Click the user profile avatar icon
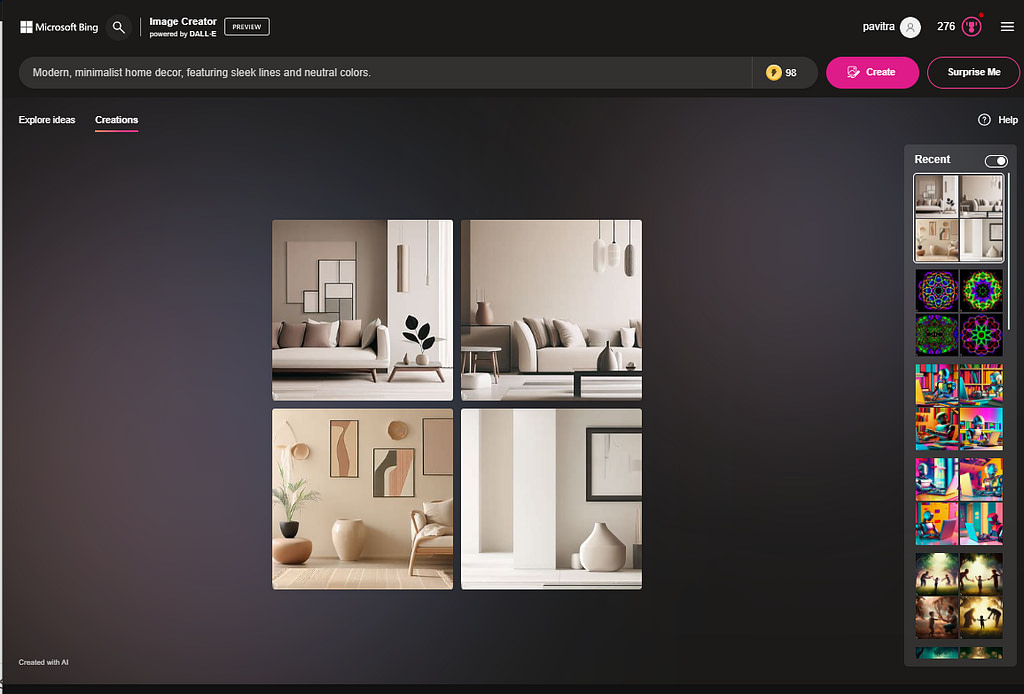Viewport: 1024px width, 694px height. 910,27
